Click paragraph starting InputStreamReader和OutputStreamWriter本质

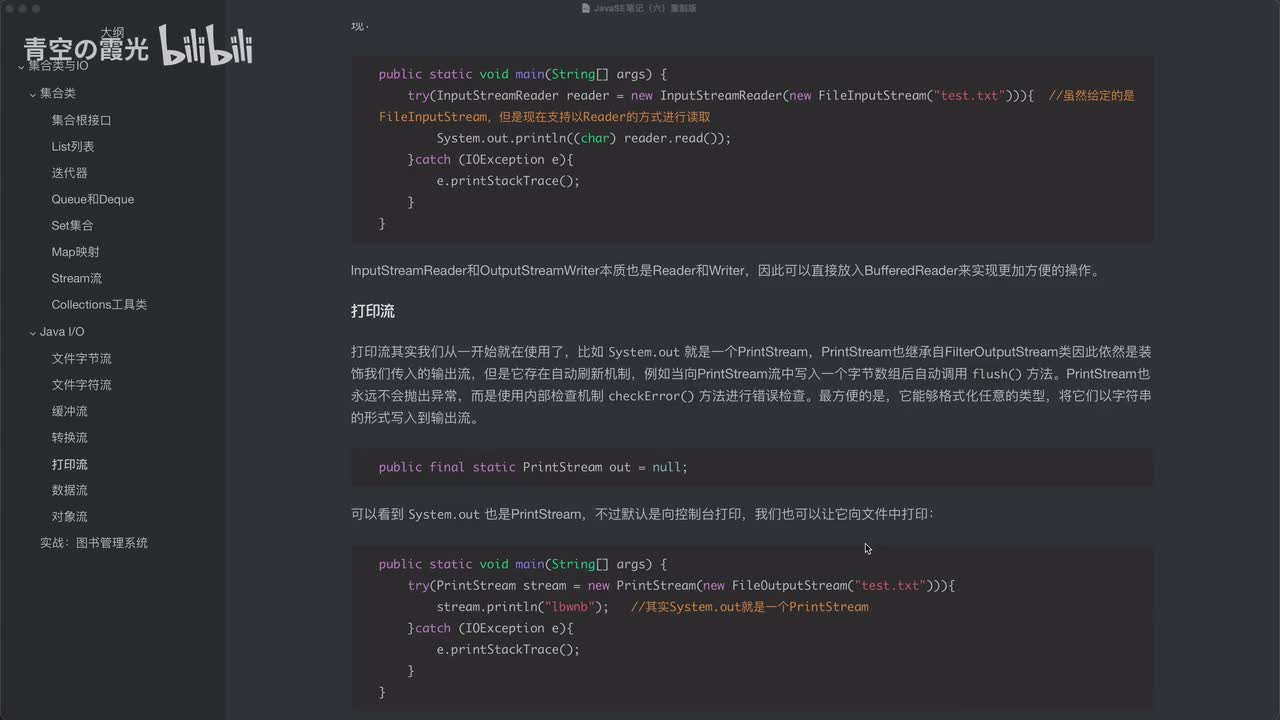(725, 271)
